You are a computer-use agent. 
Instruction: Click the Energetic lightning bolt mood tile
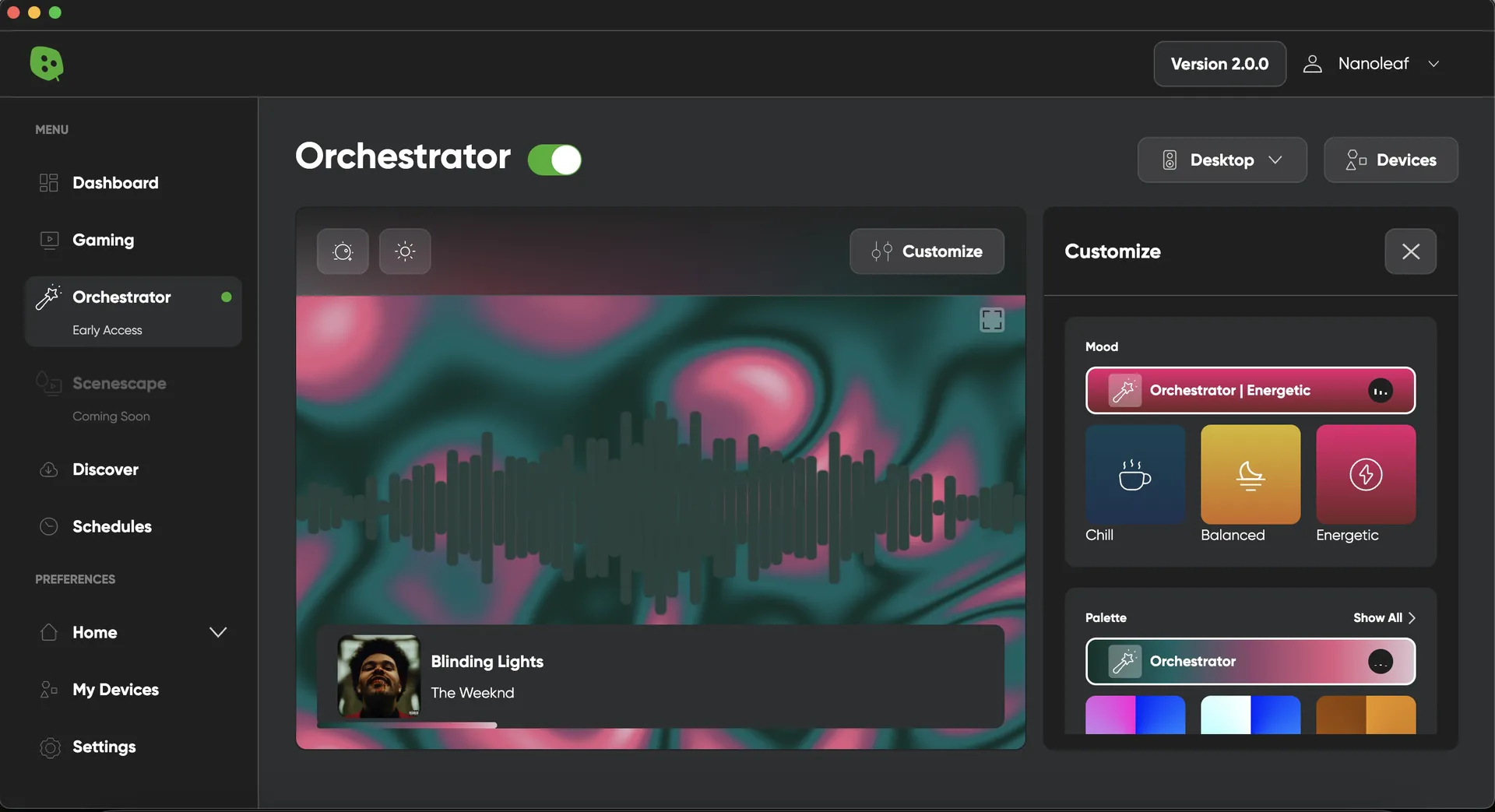[x=1366, y=474]
